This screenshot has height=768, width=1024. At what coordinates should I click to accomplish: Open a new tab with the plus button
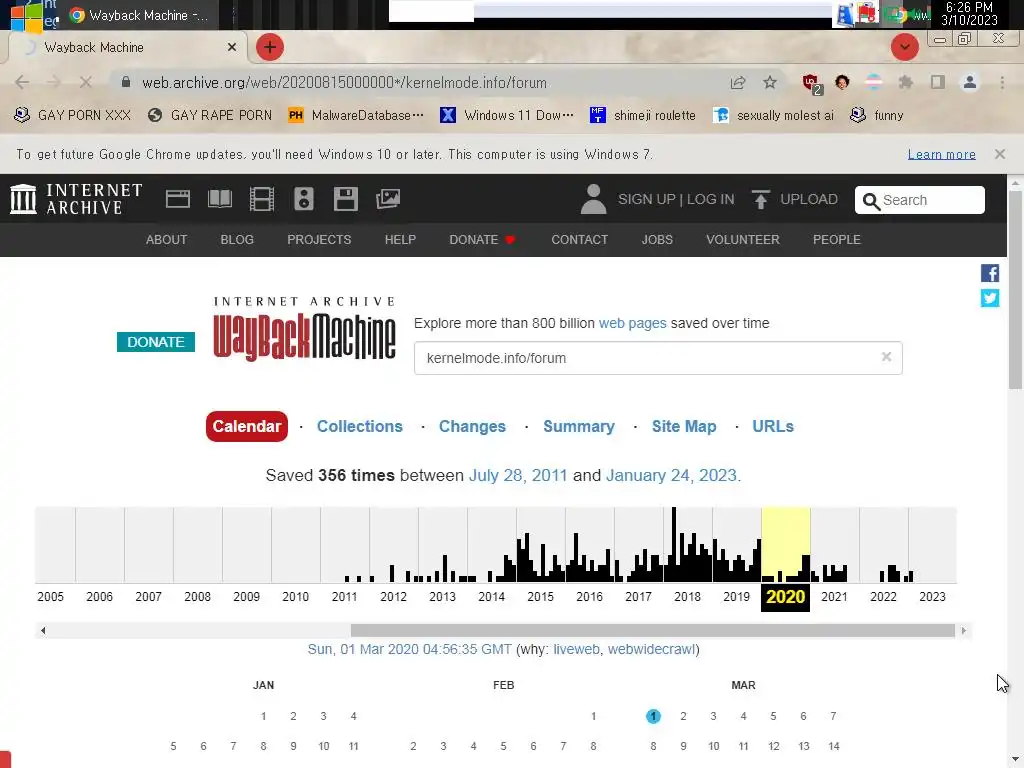click(x=270, y=47)
